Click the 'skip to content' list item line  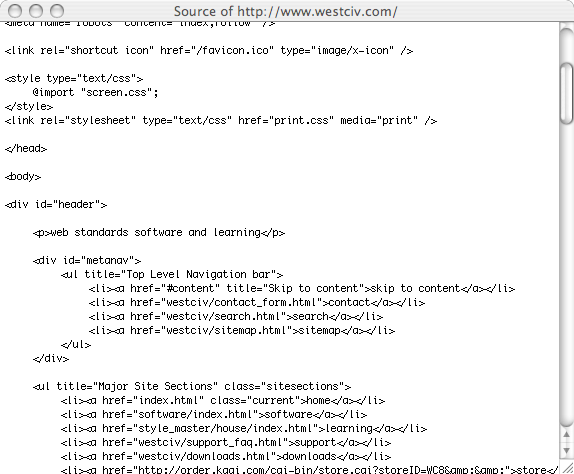pos(302,288)
